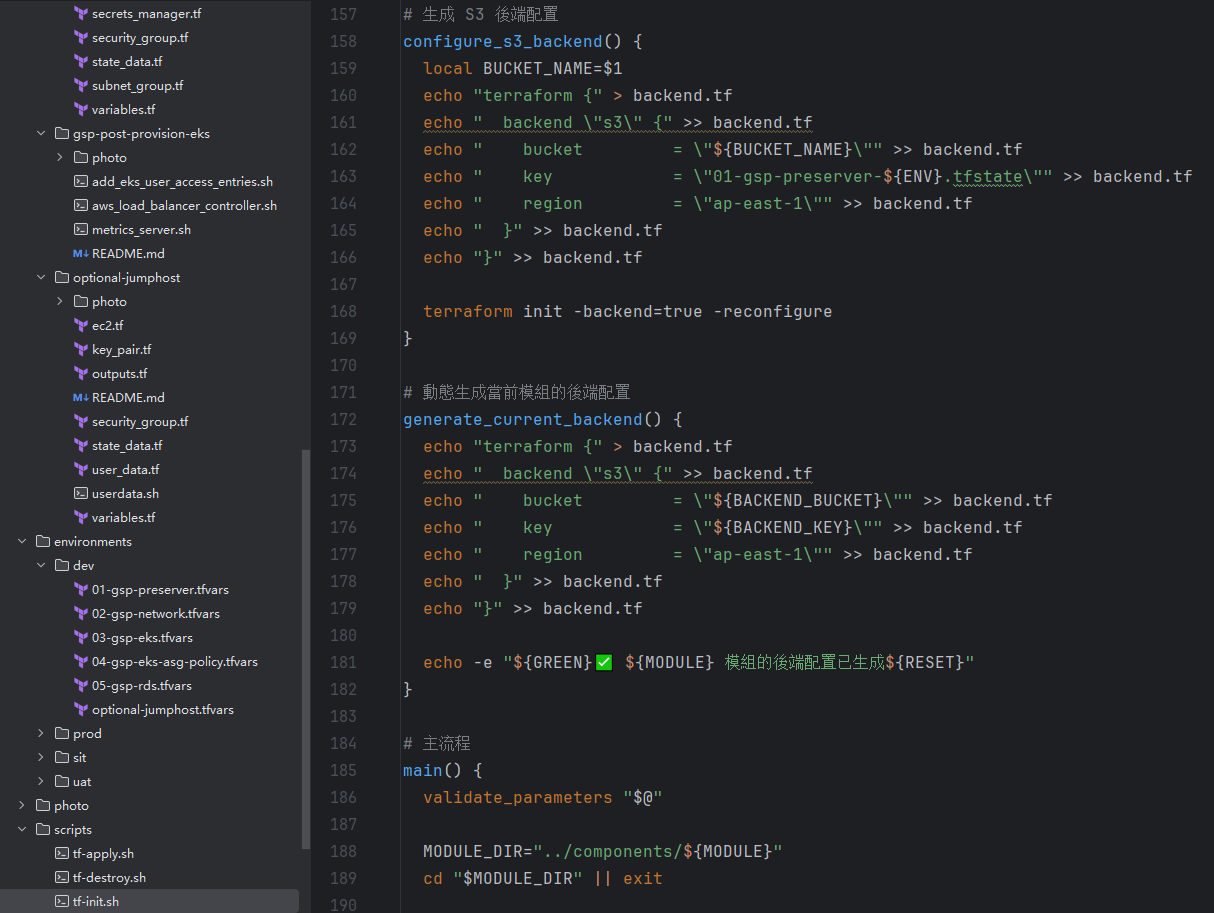Screen dimensions: 1214x913
Task: Click the main() function definition
Action: [443, 771]
